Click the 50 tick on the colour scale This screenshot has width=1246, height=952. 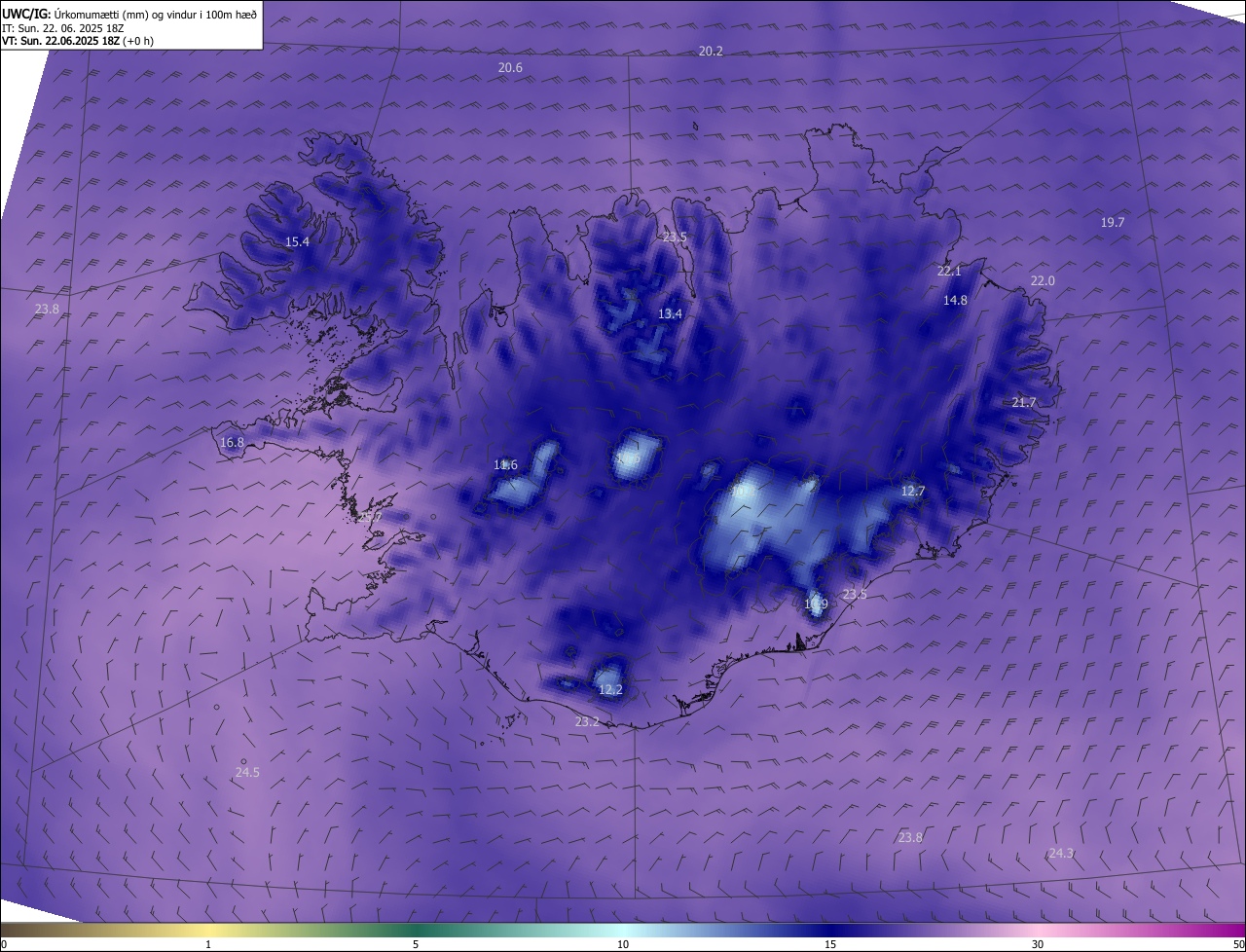(1238, 945)
